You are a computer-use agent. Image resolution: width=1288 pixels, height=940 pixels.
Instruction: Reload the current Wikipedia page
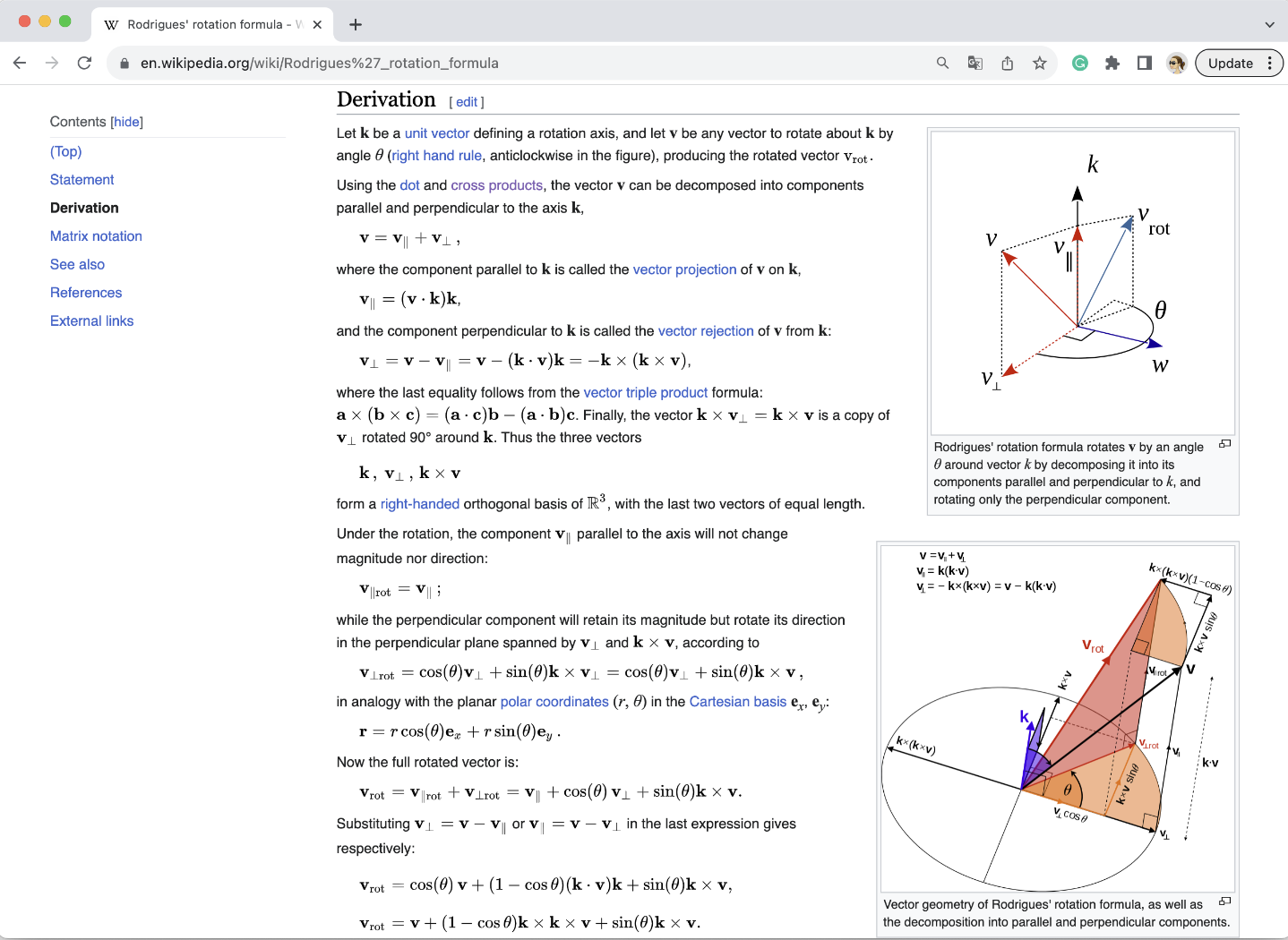[84, 63]
